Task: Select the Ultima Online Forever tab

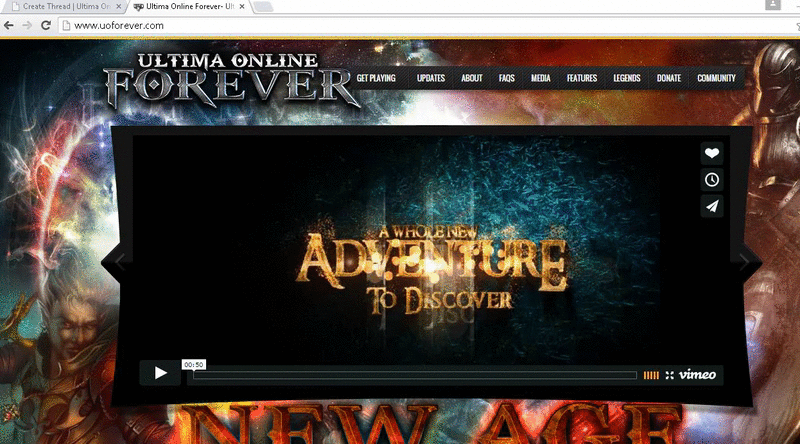Action: [x=189, y=7]
